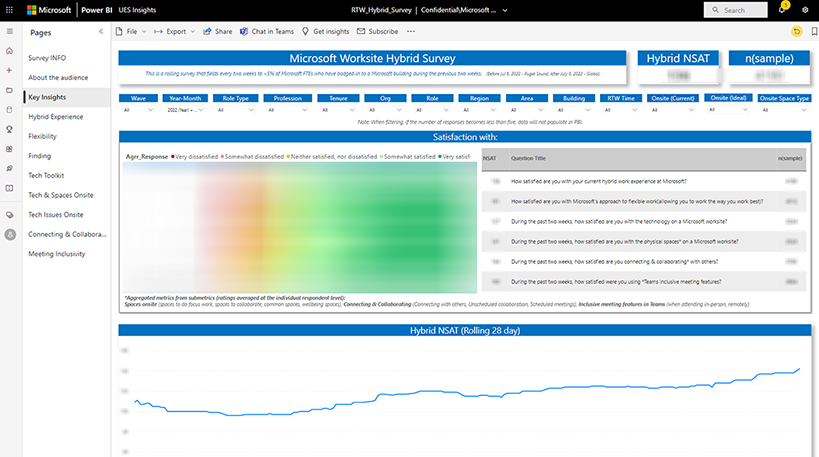Image resolution: width=819 pixels, height=457 pixels.
Task: Click Get insights
Action: (x=325, y=31)
